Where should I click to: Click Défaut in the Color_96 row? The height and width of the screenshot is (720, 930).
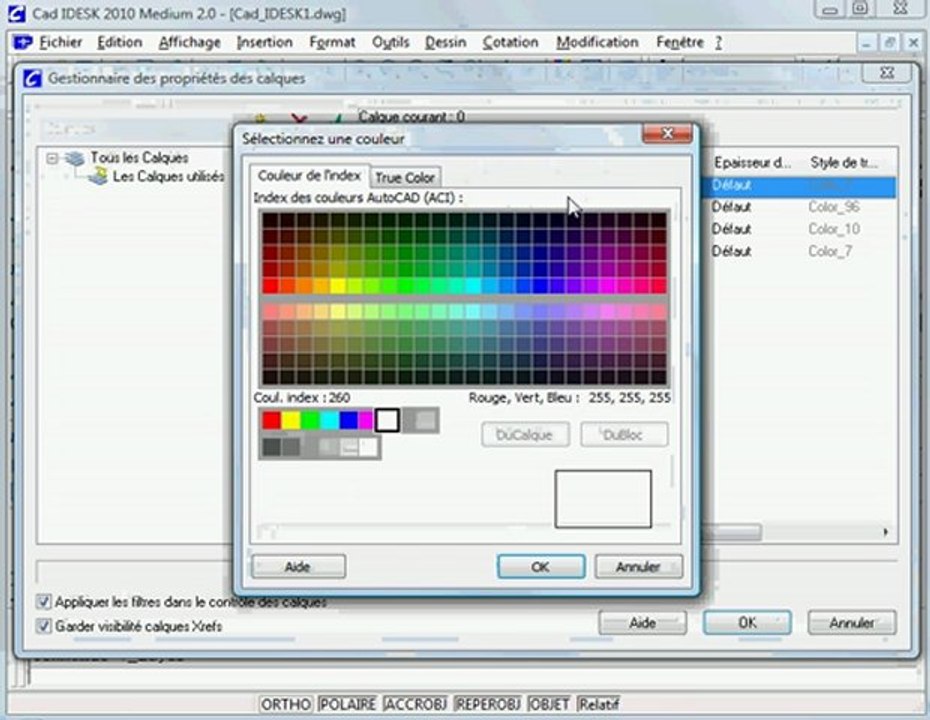(732, 207)
